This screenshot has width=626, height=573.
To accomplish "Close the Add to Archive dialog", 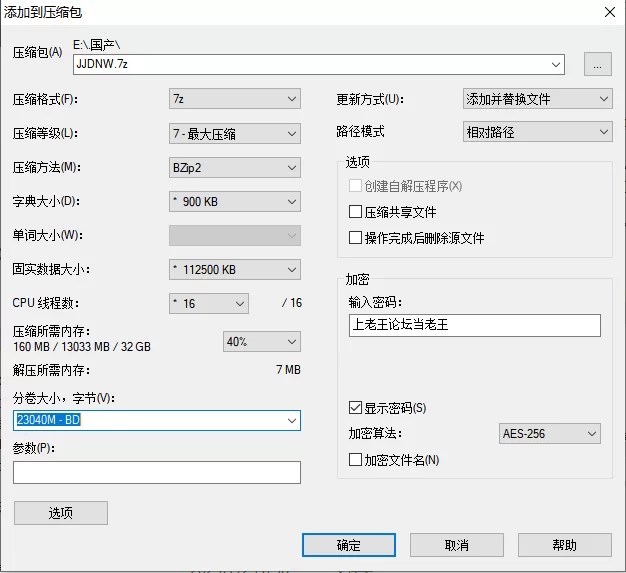I will pyautogui.click(x=610, y=12).
